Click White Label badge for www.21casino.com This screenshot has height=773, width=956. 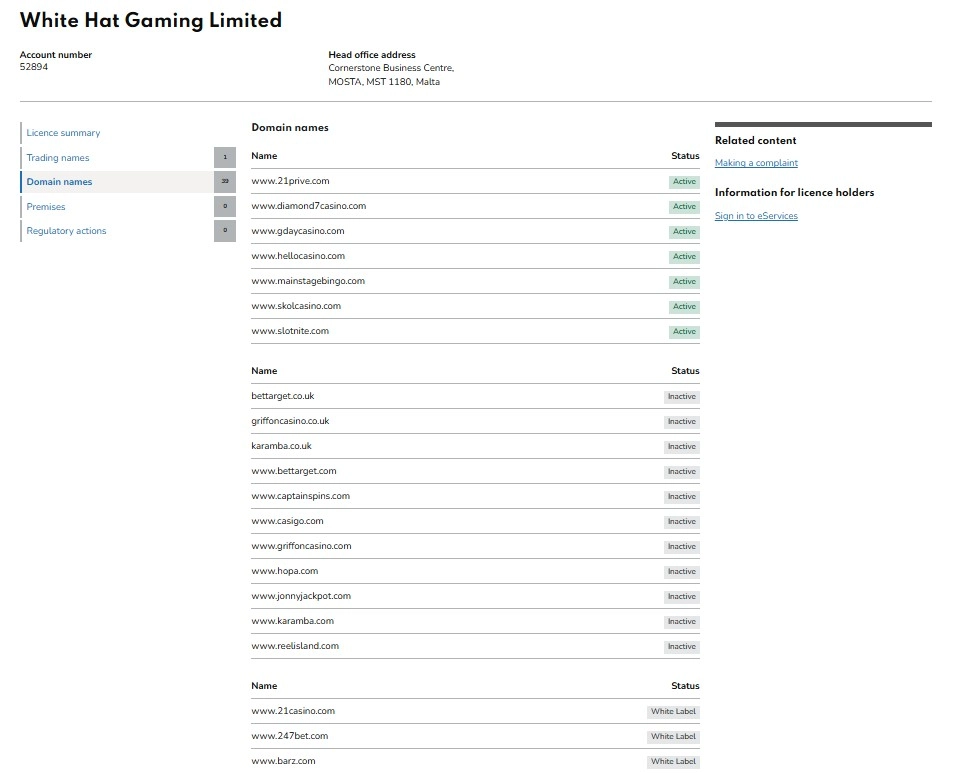(x=673, y=712)
